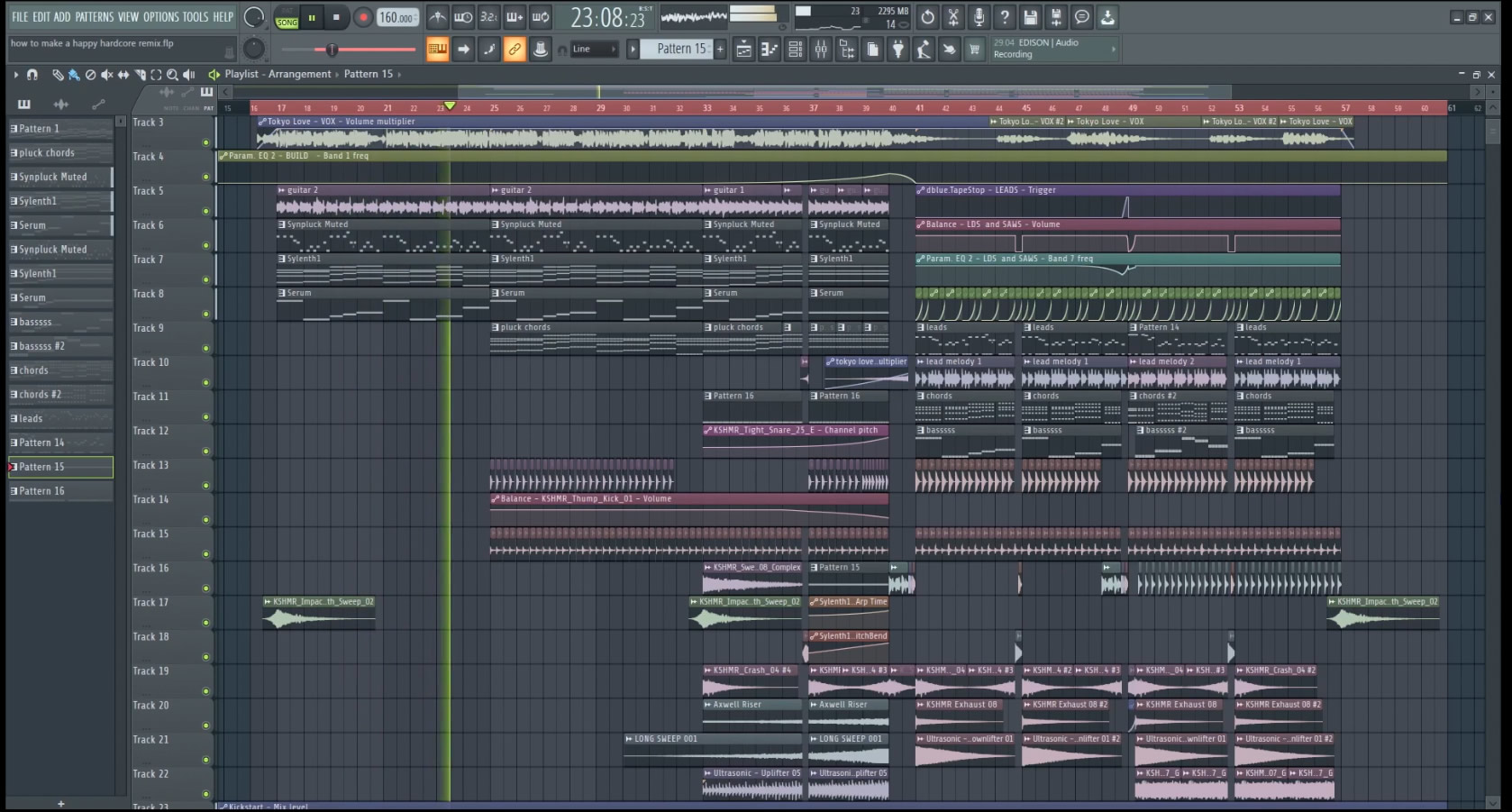Toggle mute switch on Track 9
This screenshot has width=1512, height=812.
tap(205, 348)
